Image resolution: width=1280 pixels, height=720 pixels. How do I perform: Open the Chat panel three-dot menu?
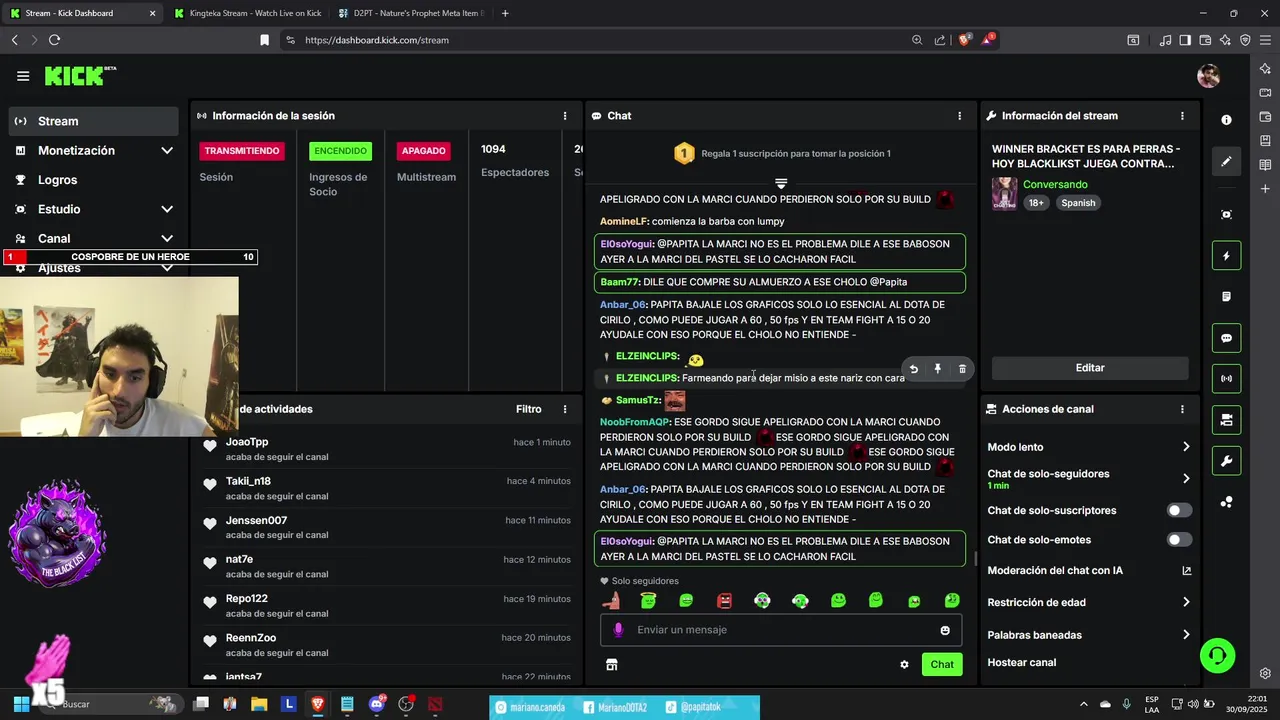coord(960,116)
